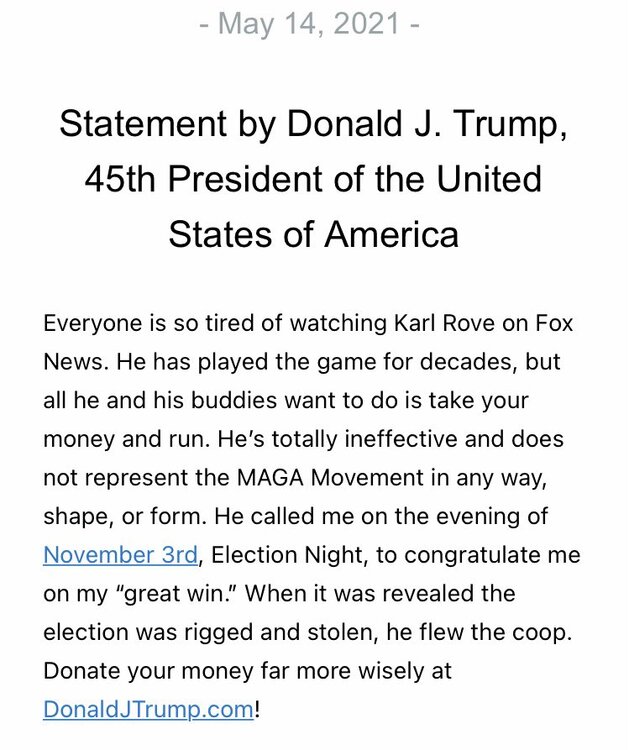Viewport: 629px width, 750px height.
Task: Click the quoted phrase "great win"
Action: click(x=170, y=594)
